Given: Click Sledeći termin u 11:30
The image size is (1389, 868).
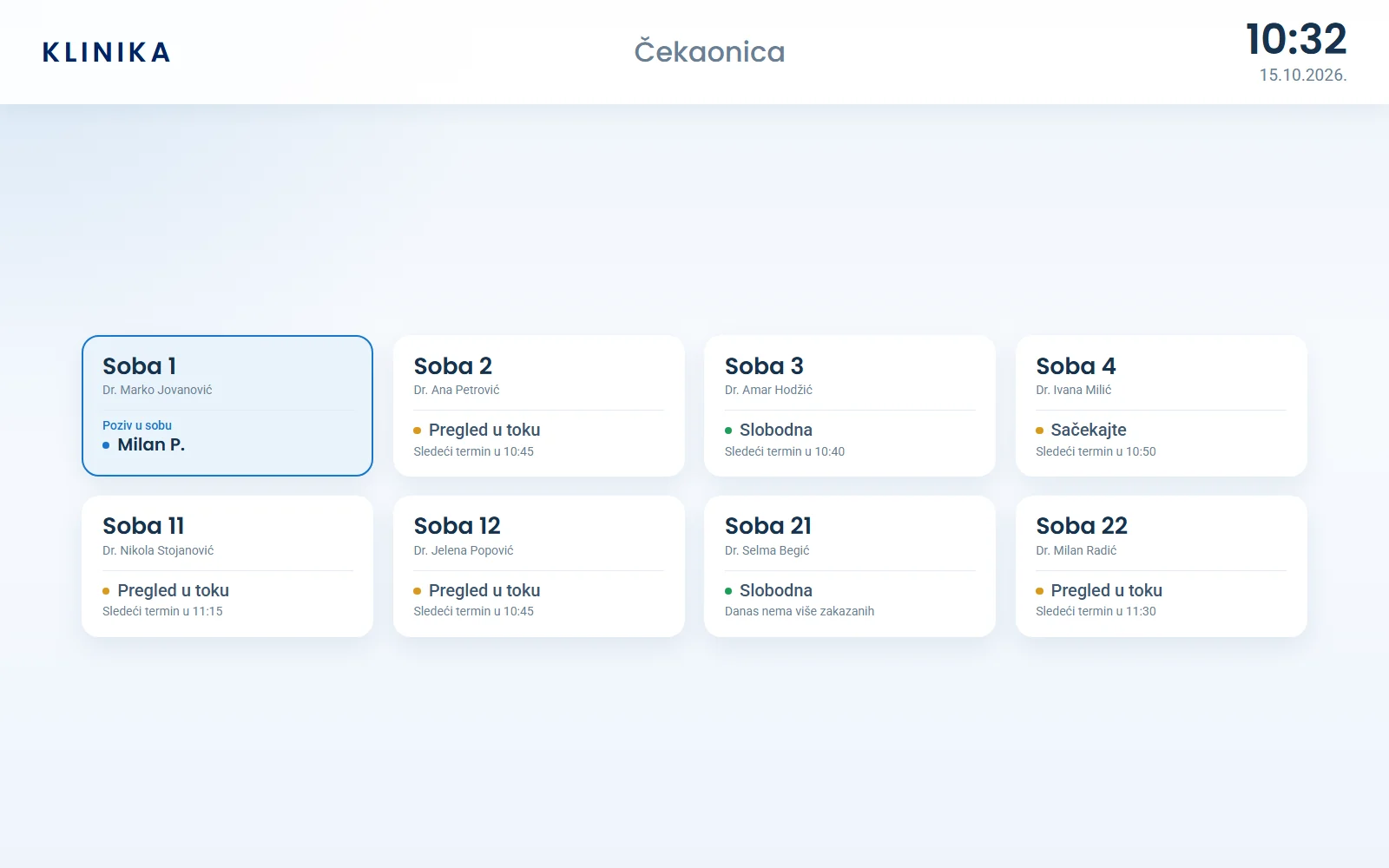Looking at the screenshot, I should (x=1096, y=611).
